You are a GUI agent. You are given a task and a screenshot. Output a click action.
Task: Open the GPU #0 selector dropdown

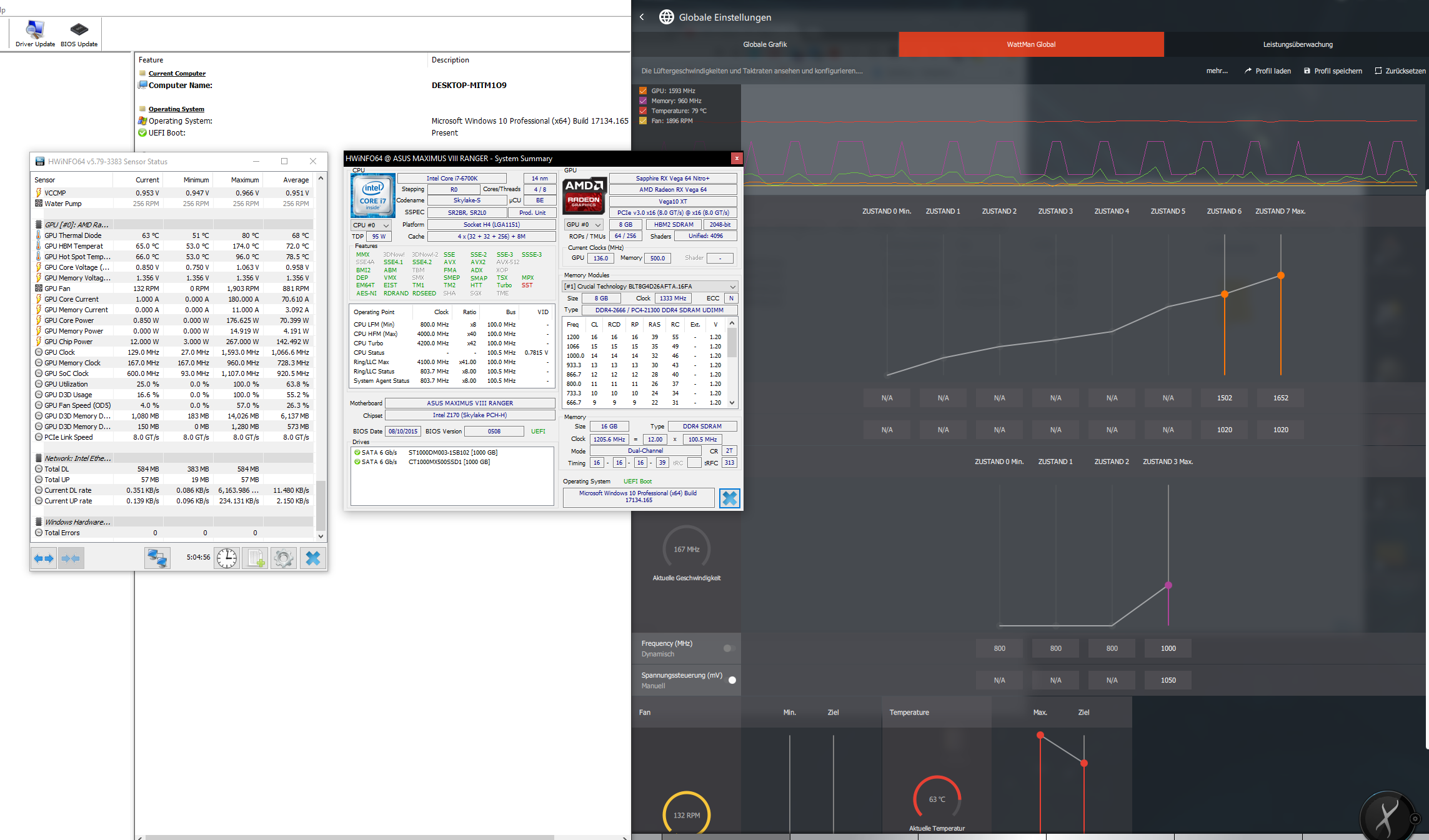584,225
